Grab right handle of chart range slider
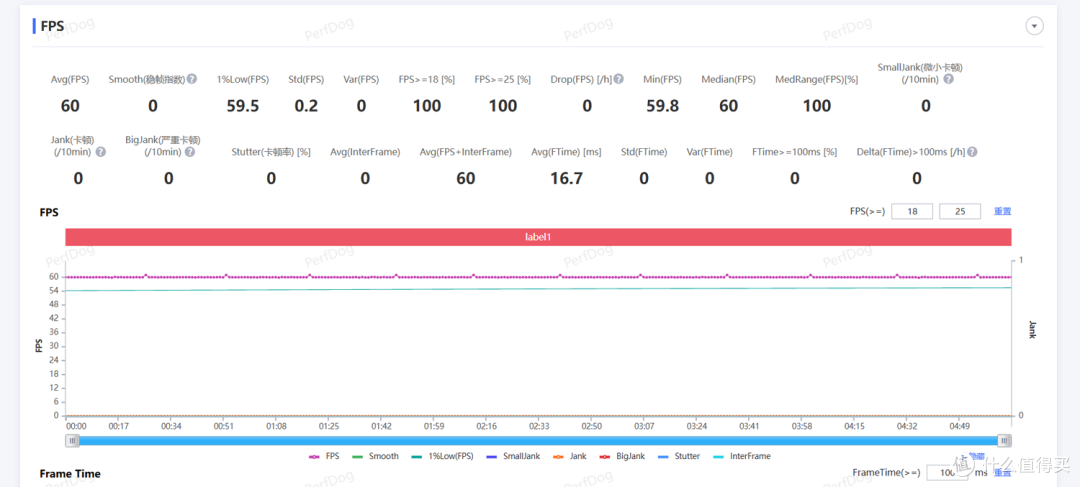The image size is (1080, 487). (x=1006, y=441)
